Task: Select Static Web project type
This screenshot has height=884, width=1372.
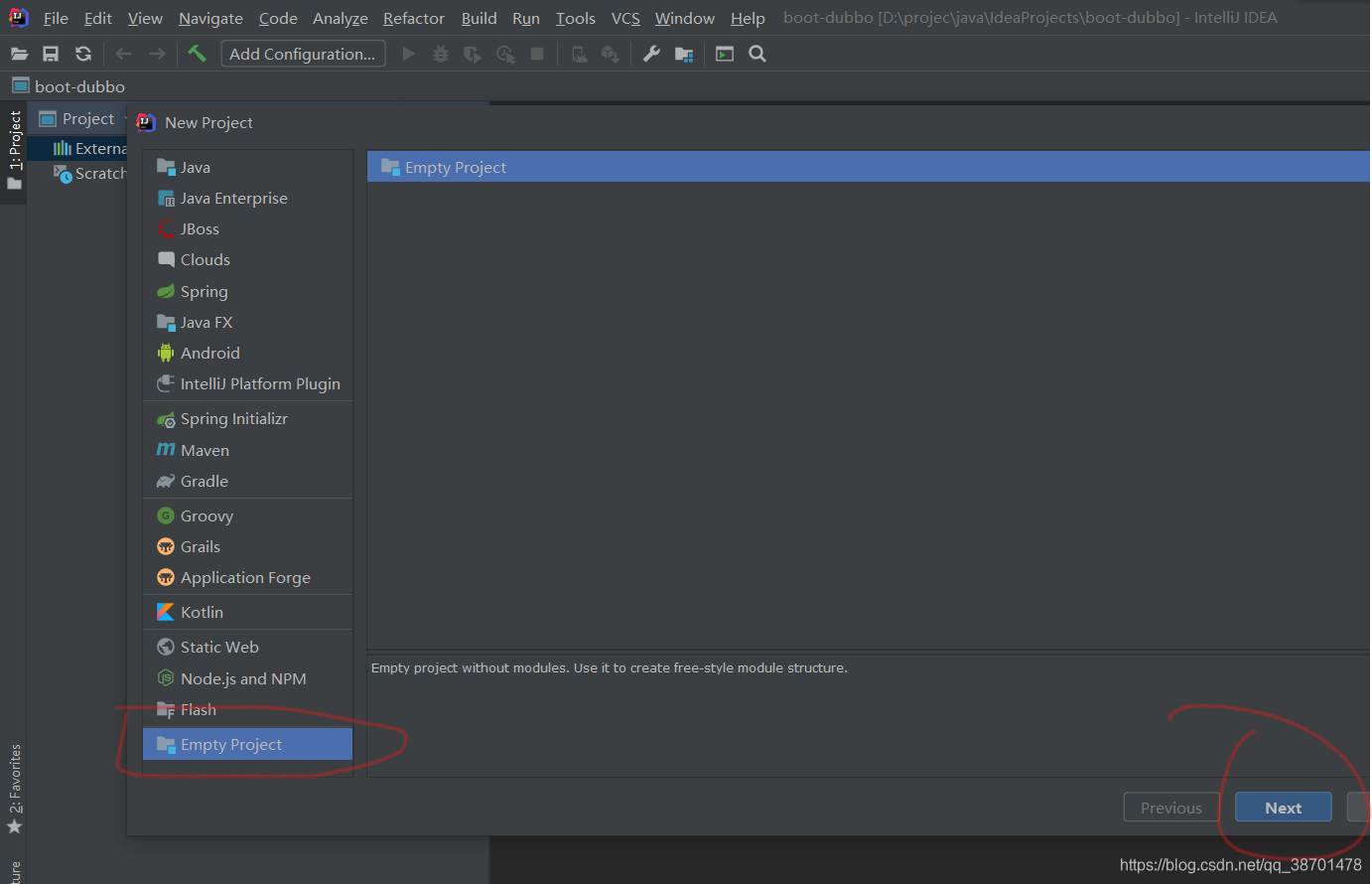Action: pyautogui.click(x=248, y=647)
